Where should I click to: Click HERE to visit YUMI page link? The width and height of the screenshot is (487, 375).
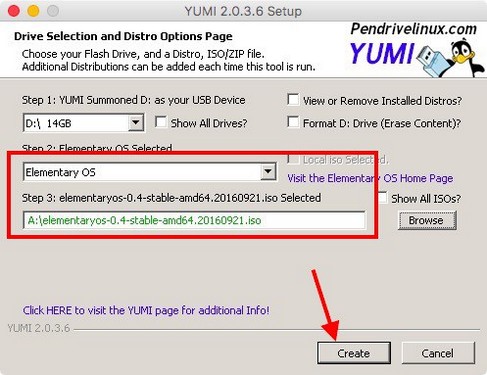(146, 310)
